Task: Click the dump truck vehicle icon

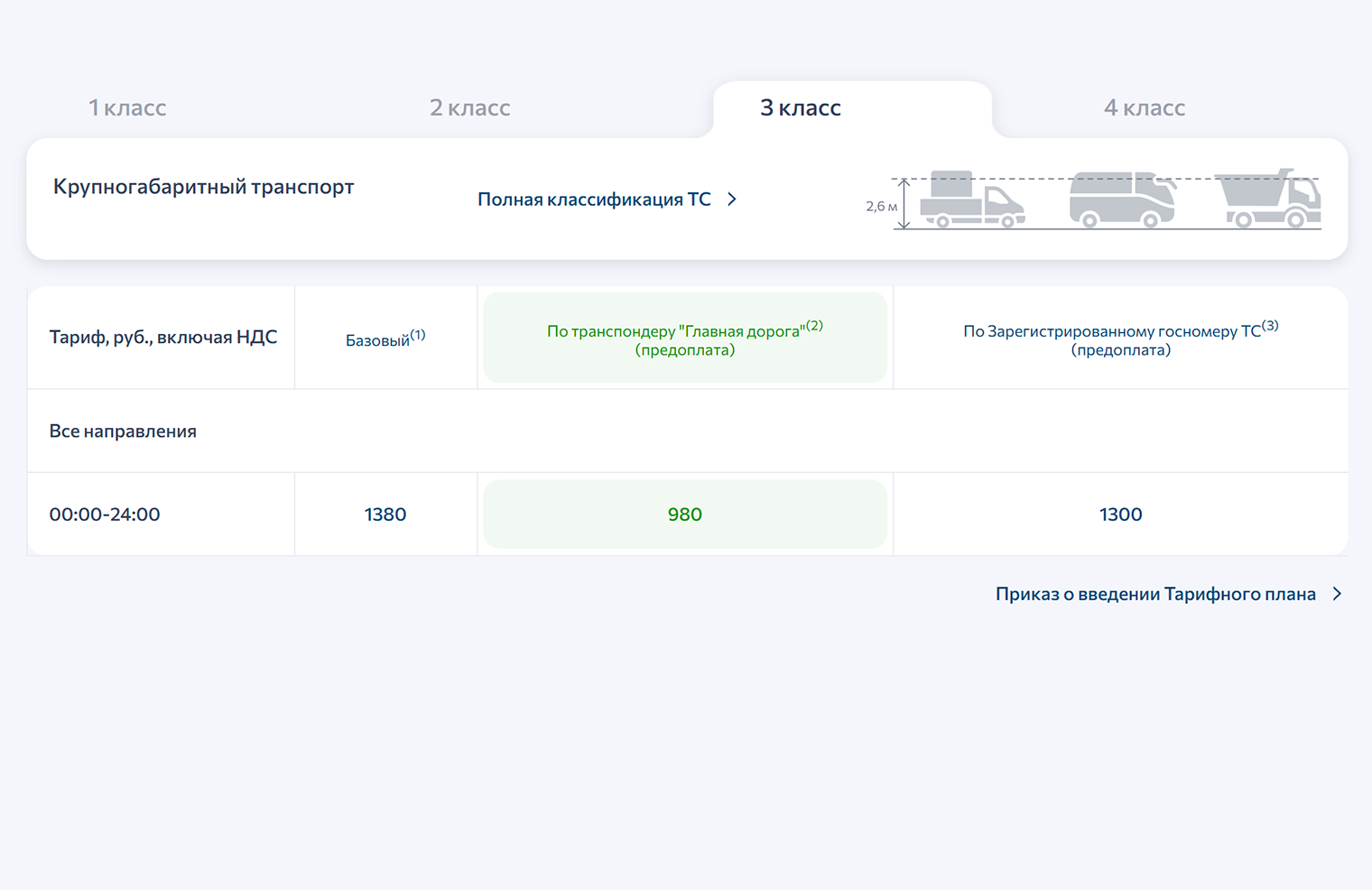Action: (1268, 198)
